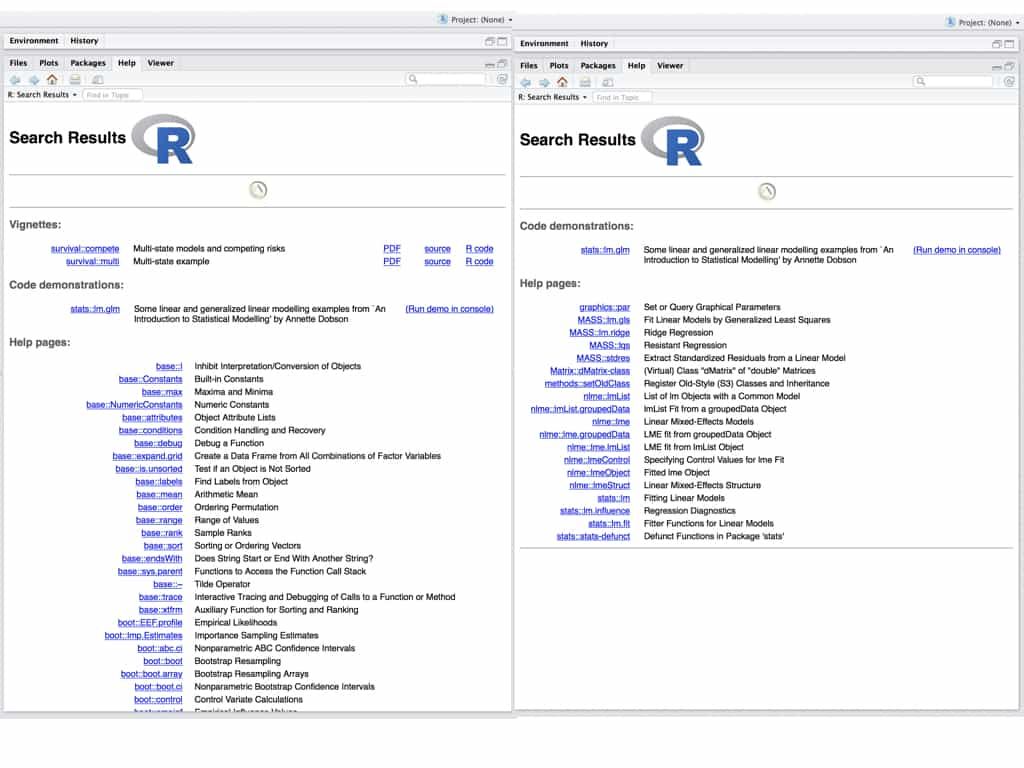
Task: Open methods::setOldClass help page
Action: (x=587, y=384)
